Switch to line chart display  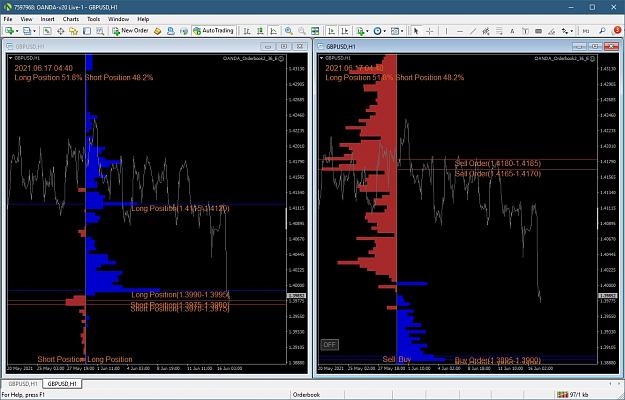[273, 31]
